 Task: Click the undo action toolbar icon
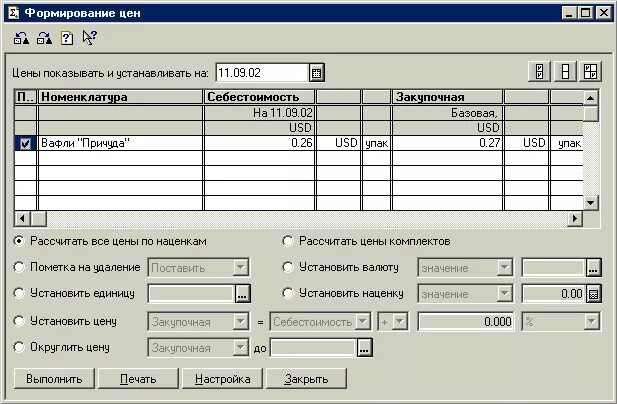[x=21, y=38]
